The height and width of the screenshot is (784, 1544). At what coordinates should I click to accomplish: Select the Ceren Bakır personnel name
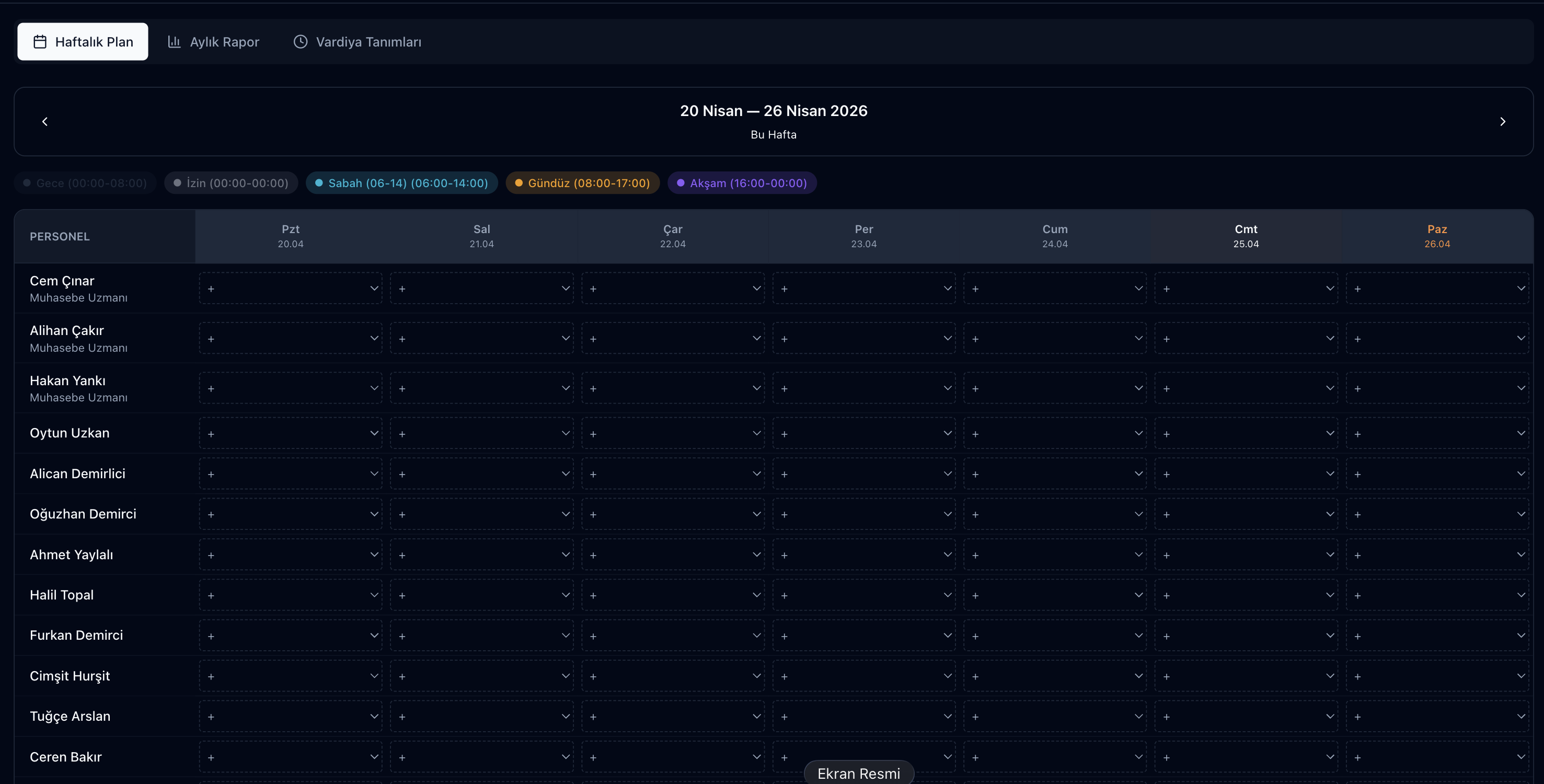[66, 757]
